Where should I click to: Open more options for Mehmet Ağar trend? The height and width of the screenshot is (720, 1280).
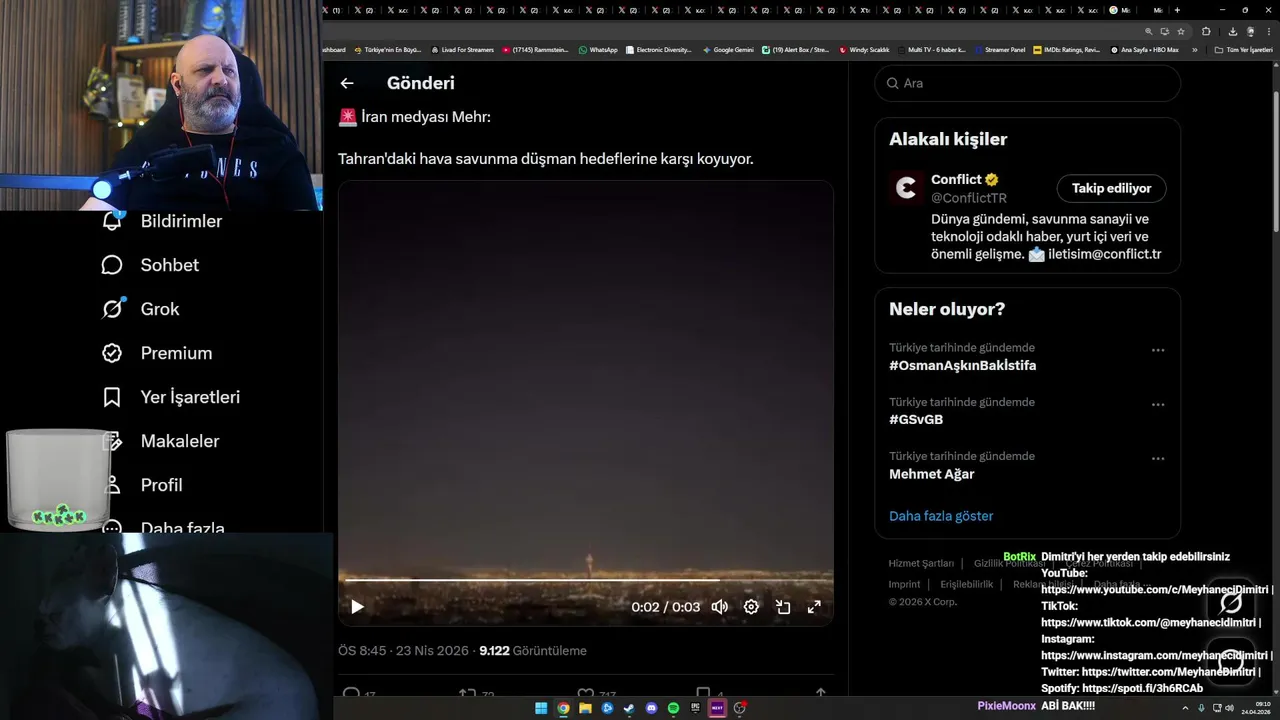point(1157,458)
